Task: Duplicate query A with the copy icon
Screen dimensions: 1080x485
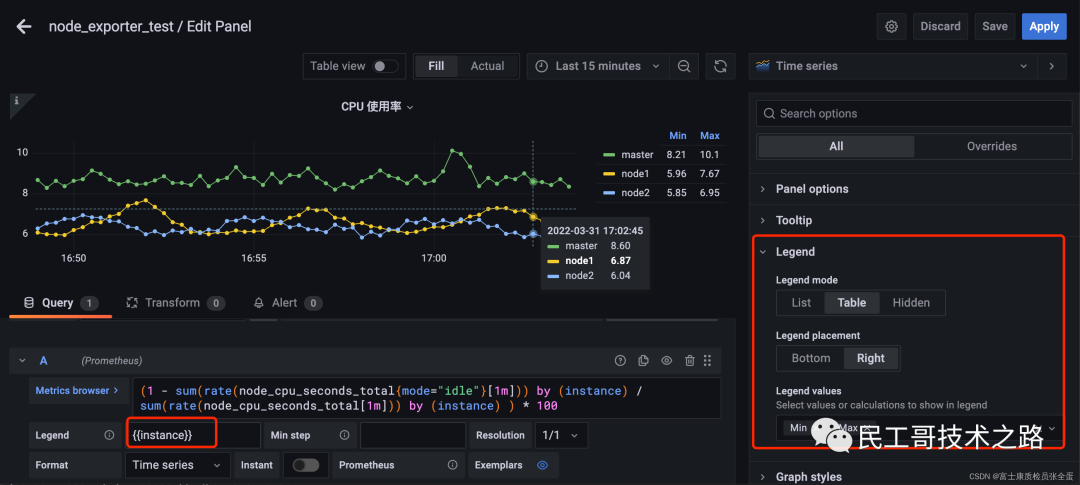Action: [643, 360]
